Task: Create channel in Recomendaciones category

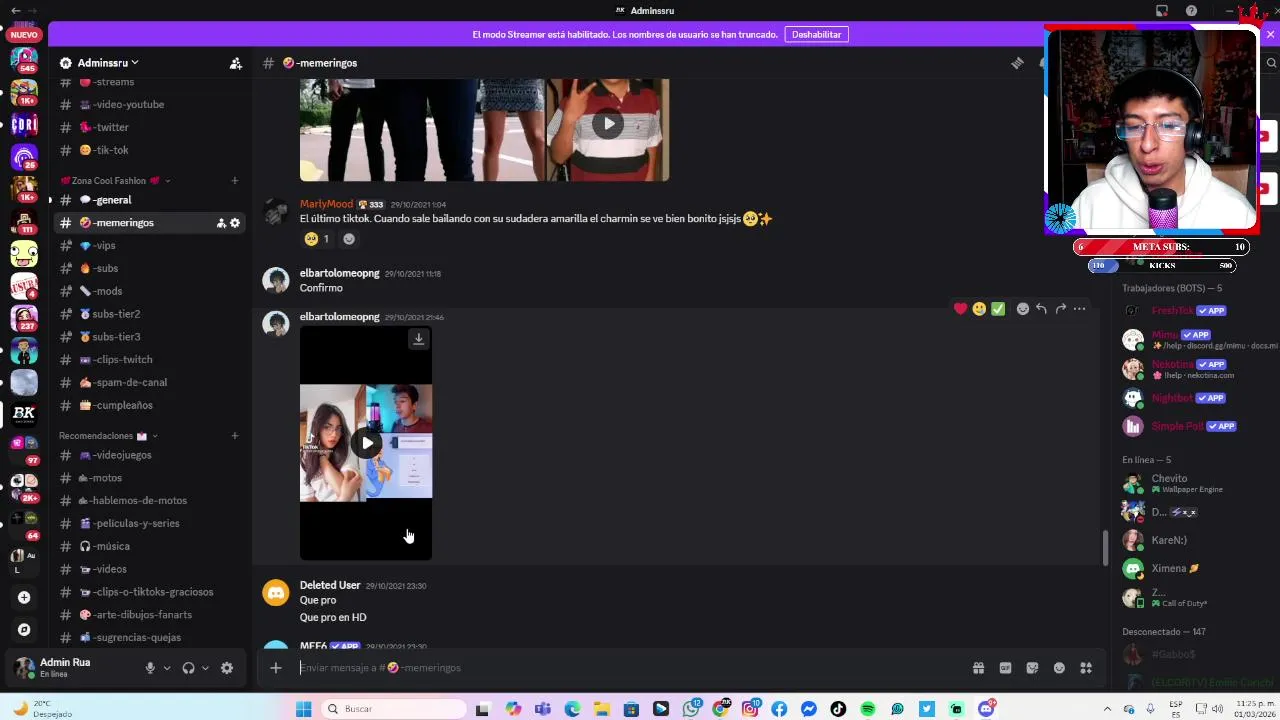Action: [x=235, y=436]
